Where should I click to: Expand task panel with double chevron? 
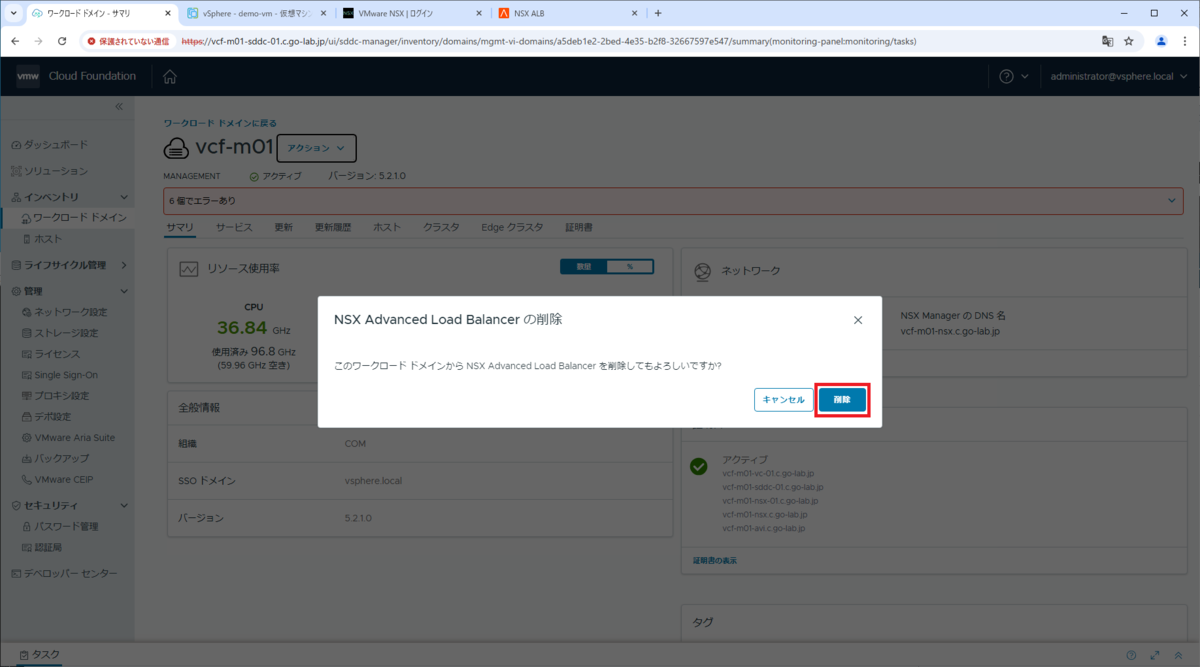1178,655
